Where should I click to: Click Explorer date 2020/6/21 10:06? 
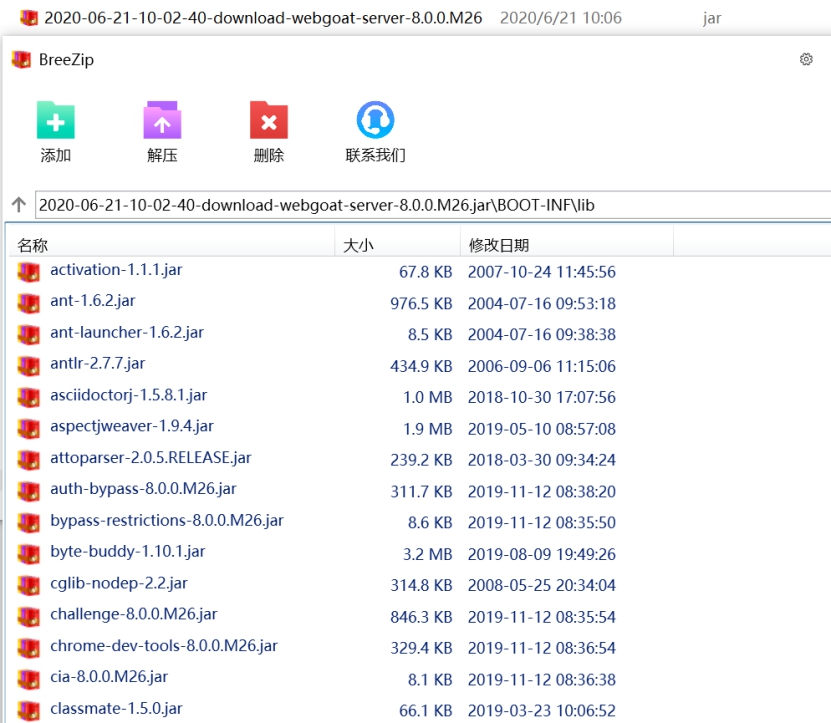(x=561, y=18)
